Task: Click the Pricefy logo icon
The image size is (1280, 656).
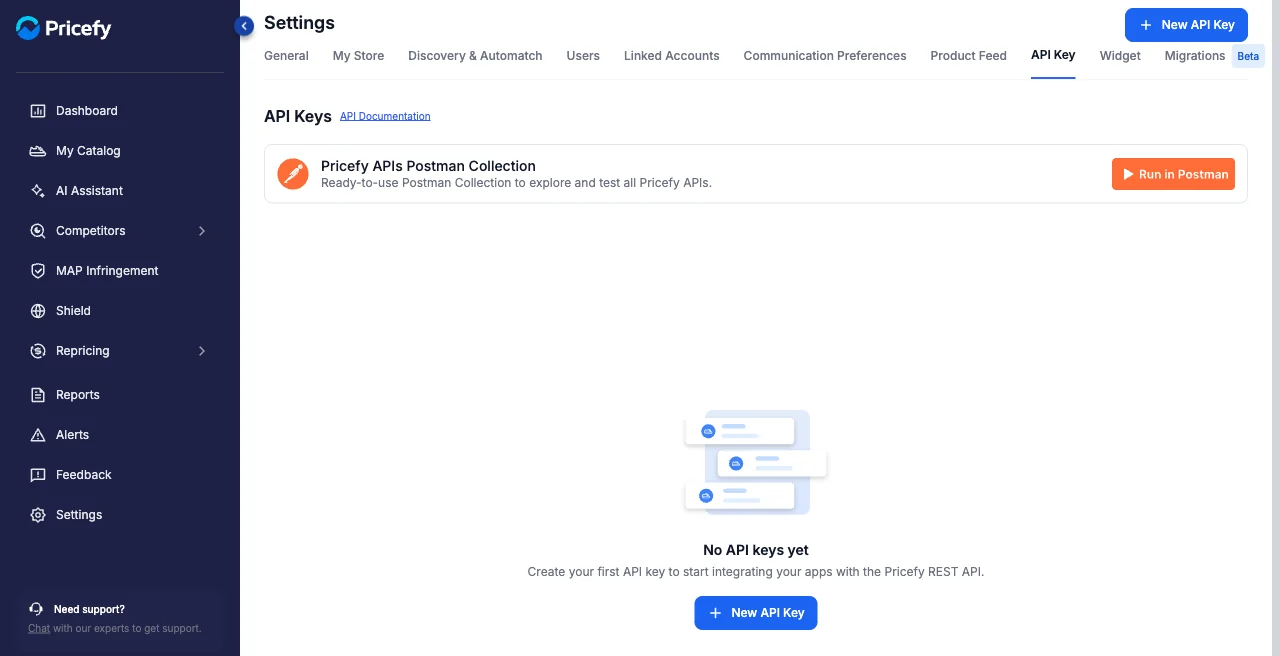Action: point(28,28)
